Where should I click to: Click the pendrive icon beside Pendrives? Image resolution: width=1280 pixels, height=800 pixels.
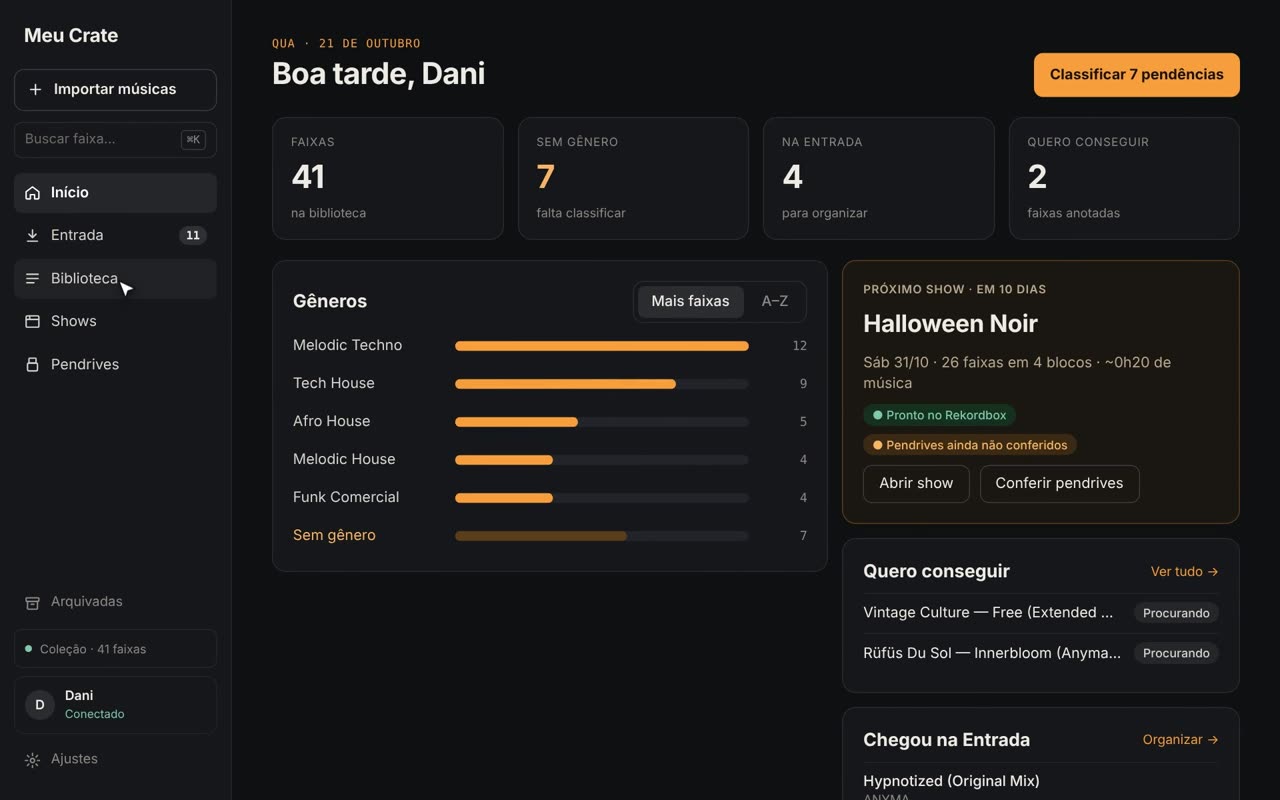coord(33,365)
